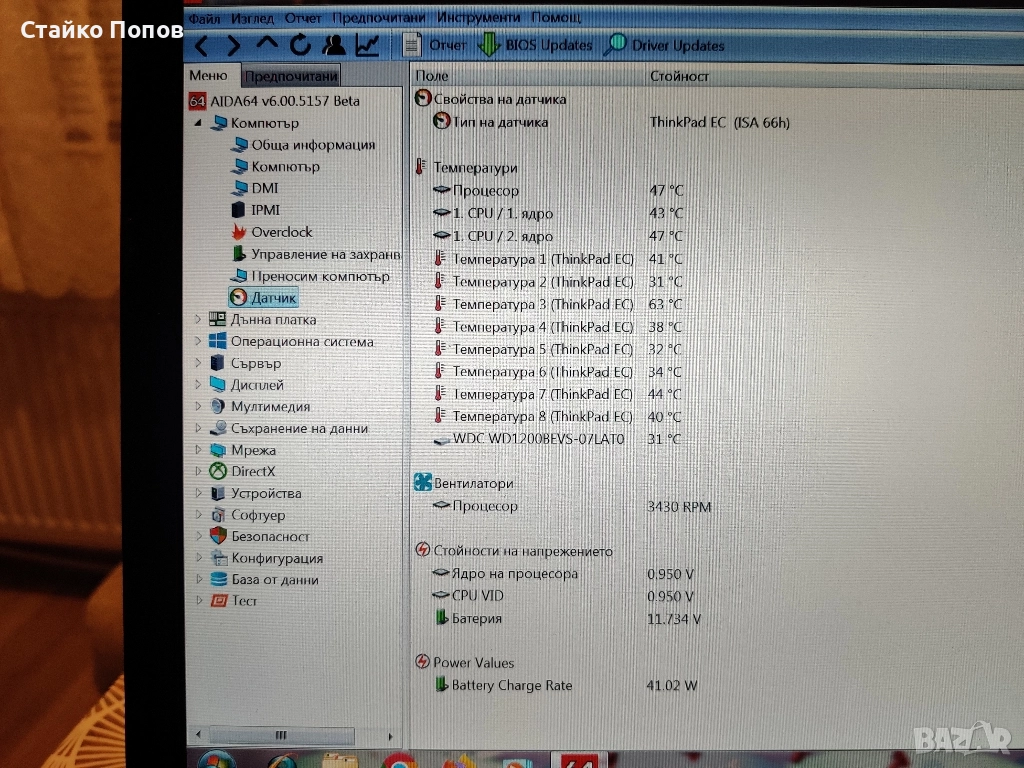Select the Датчик sensor item
The width and height of the screenshot is (1024, 768).
[273, 298]
